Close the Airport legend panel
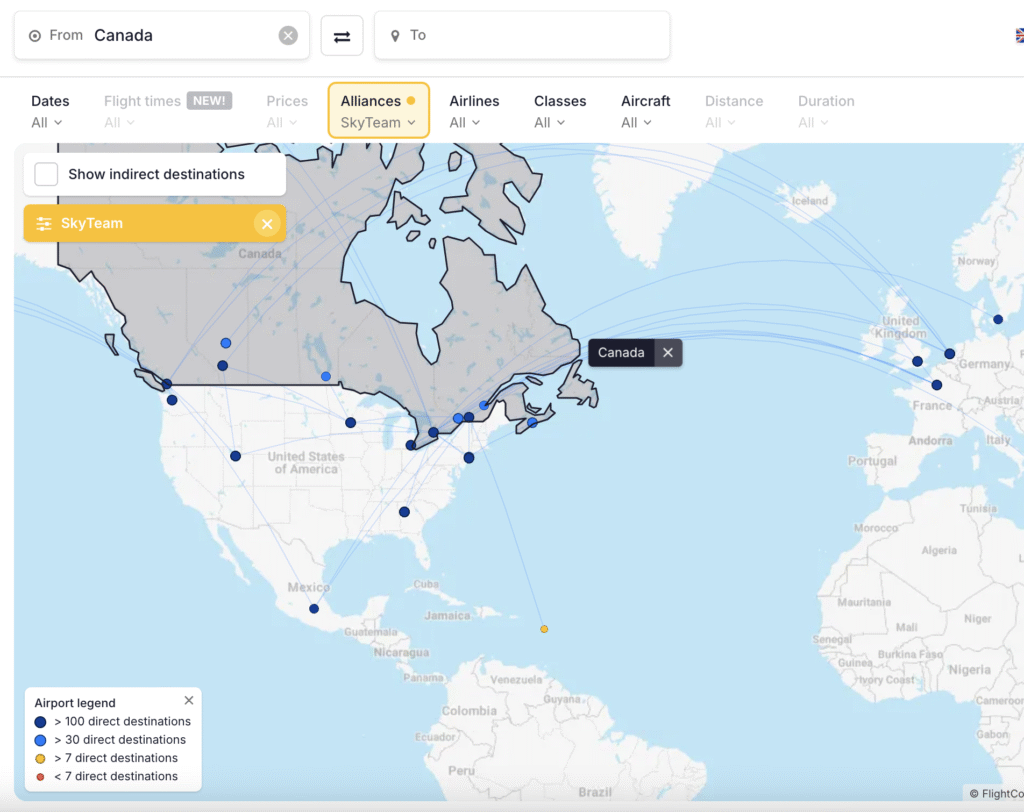1024x812 pixels. point(189,701)
